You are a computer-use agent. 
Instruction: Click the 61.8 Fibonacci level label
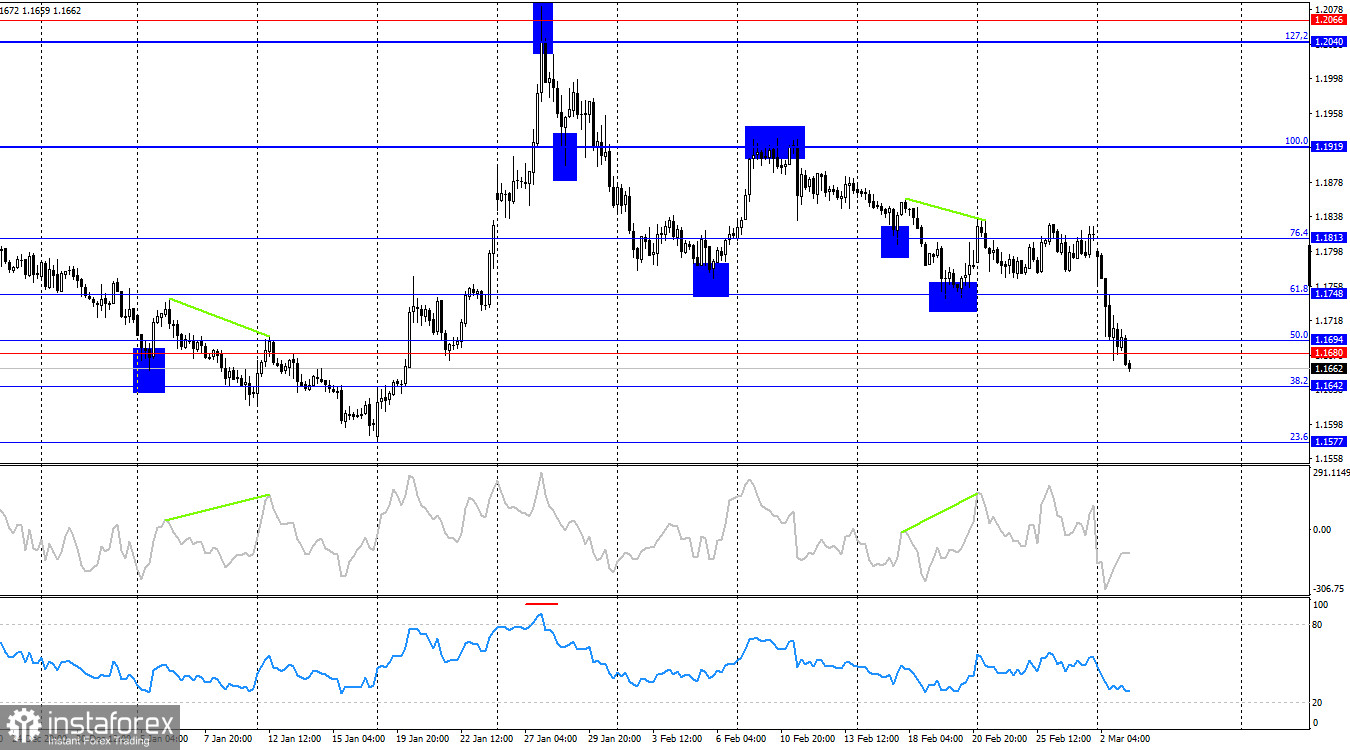coord(1299,288)
